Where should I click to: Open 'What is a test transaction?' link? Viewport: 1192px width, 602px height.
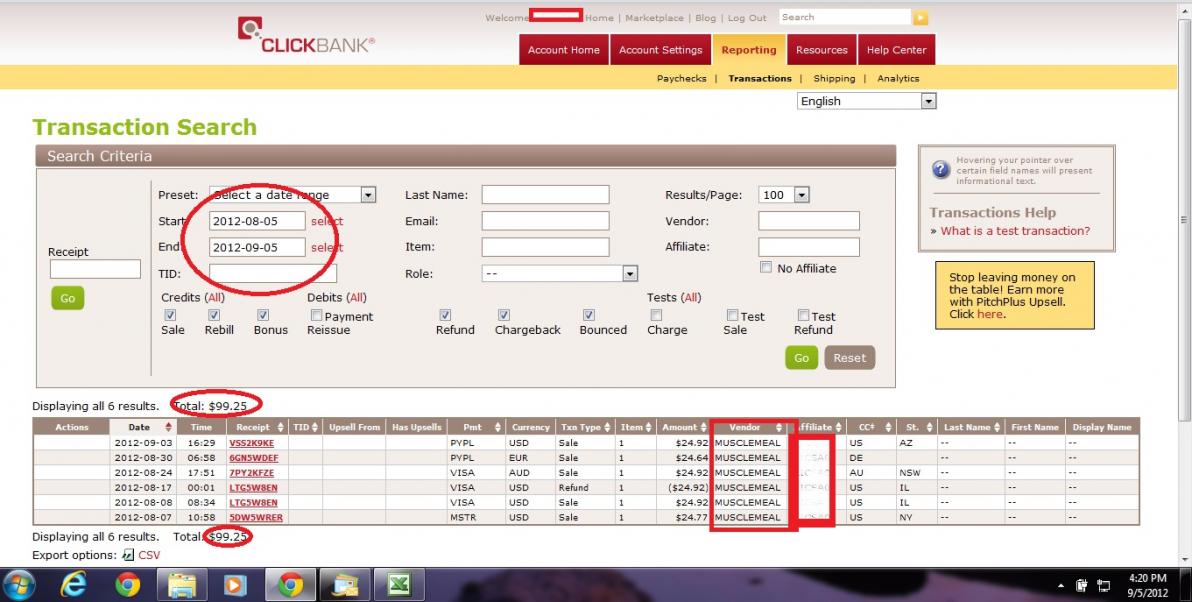1015,231
